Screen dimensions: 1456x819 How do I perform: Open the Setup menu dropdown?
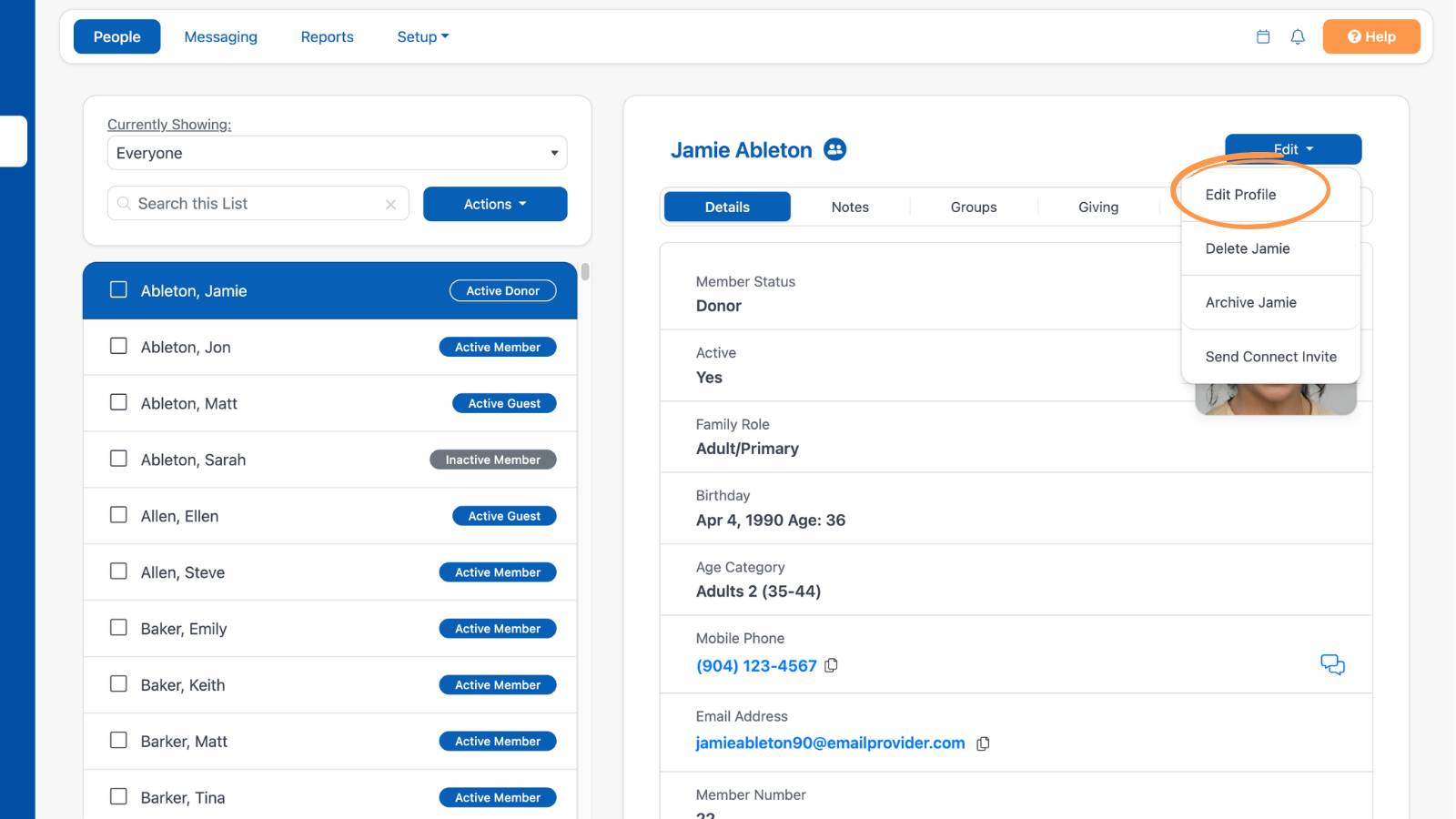pyautogui.click(x=423, y=36)
